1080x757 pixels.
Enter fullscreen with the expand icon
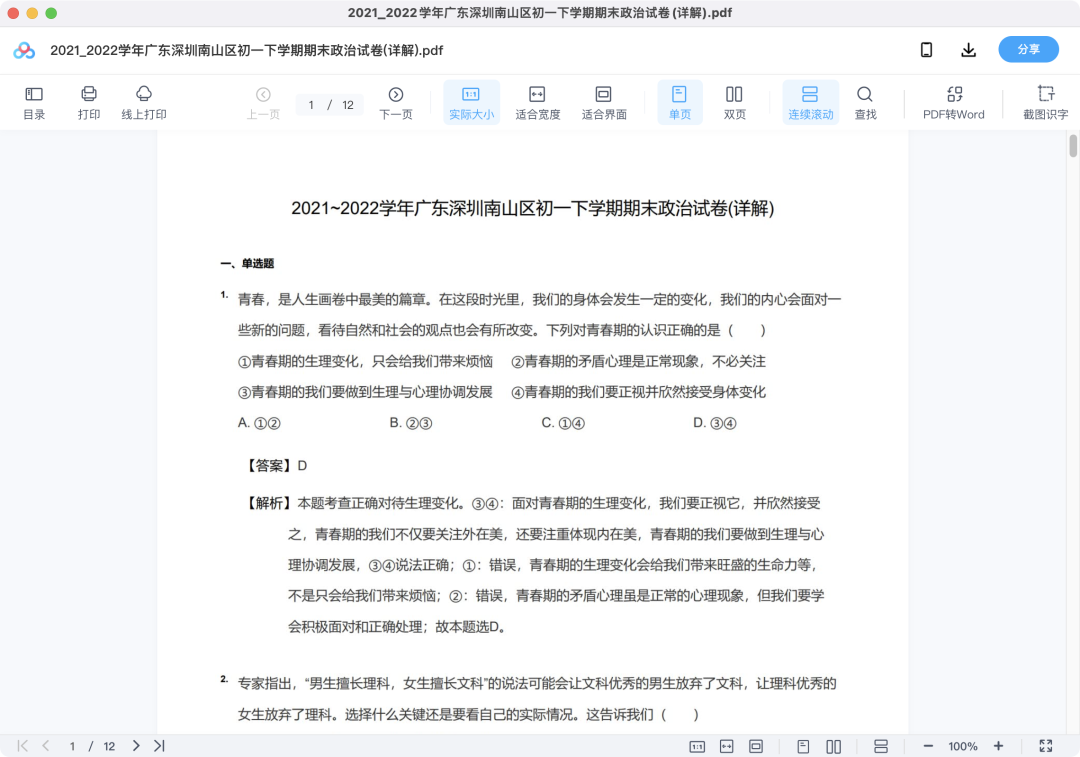tap(1046, 746)
